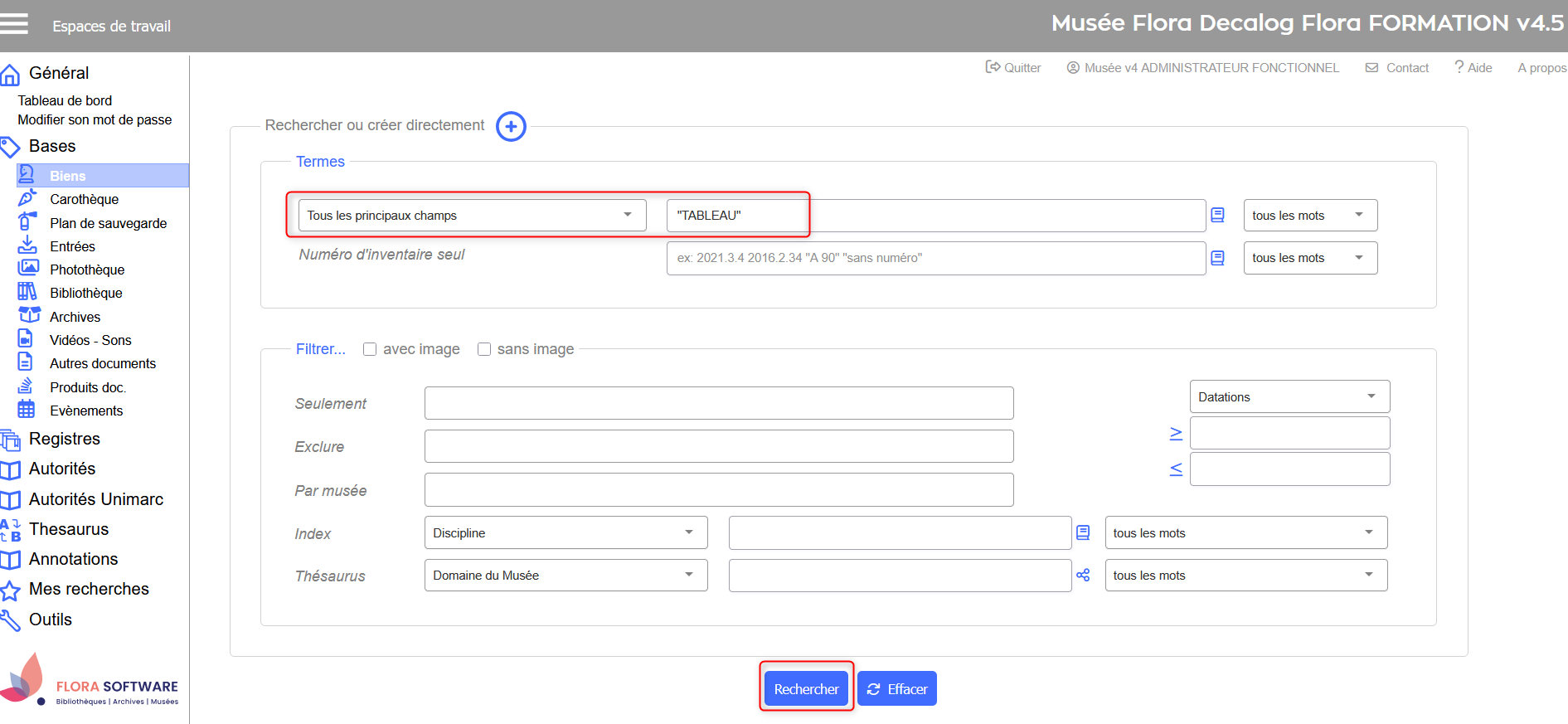Click the Rechercher button
1568x724 pixels.
[806, 689]
